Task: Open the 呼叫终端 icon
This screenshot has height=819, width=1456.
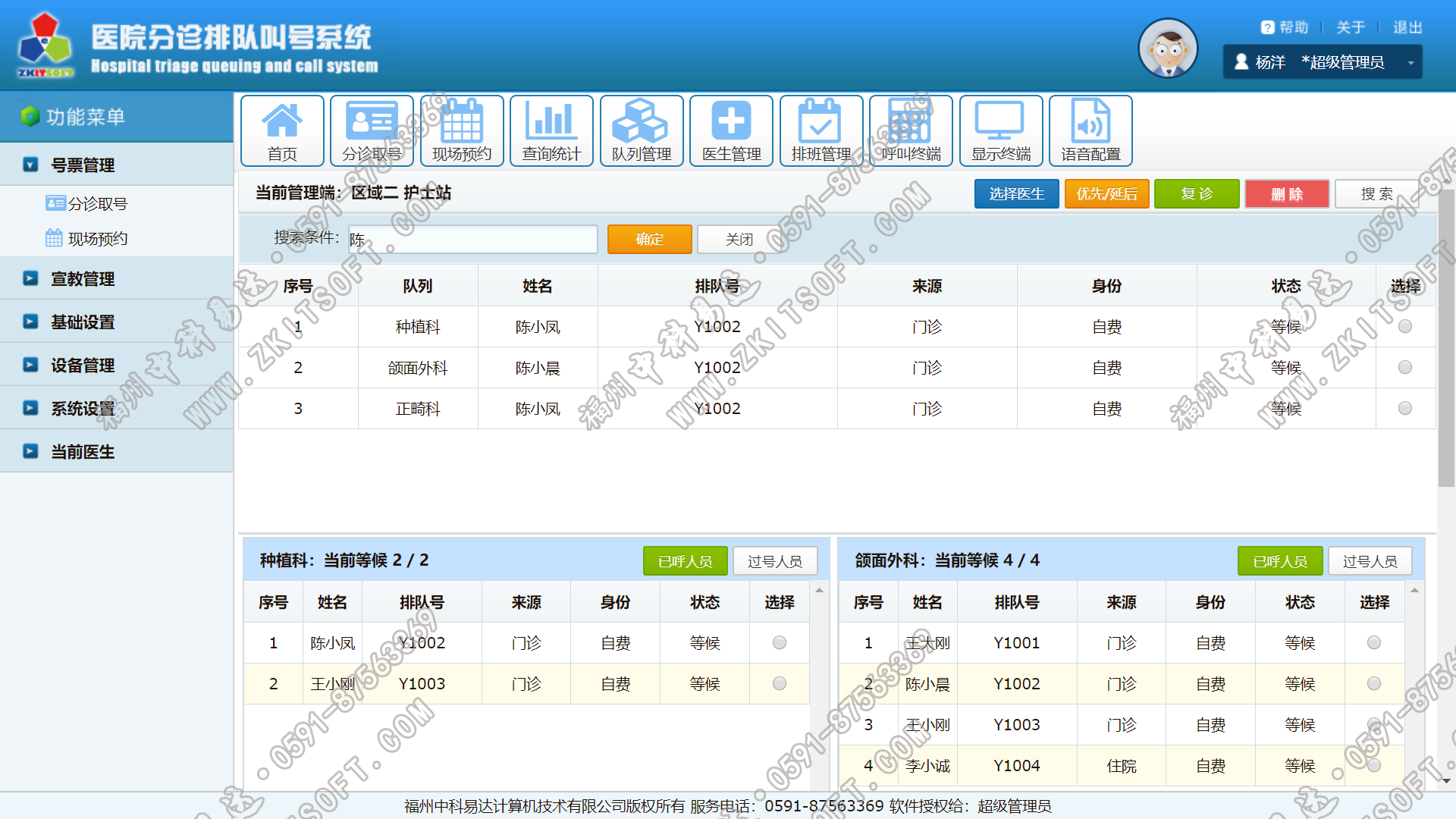Action: (911, 130)
